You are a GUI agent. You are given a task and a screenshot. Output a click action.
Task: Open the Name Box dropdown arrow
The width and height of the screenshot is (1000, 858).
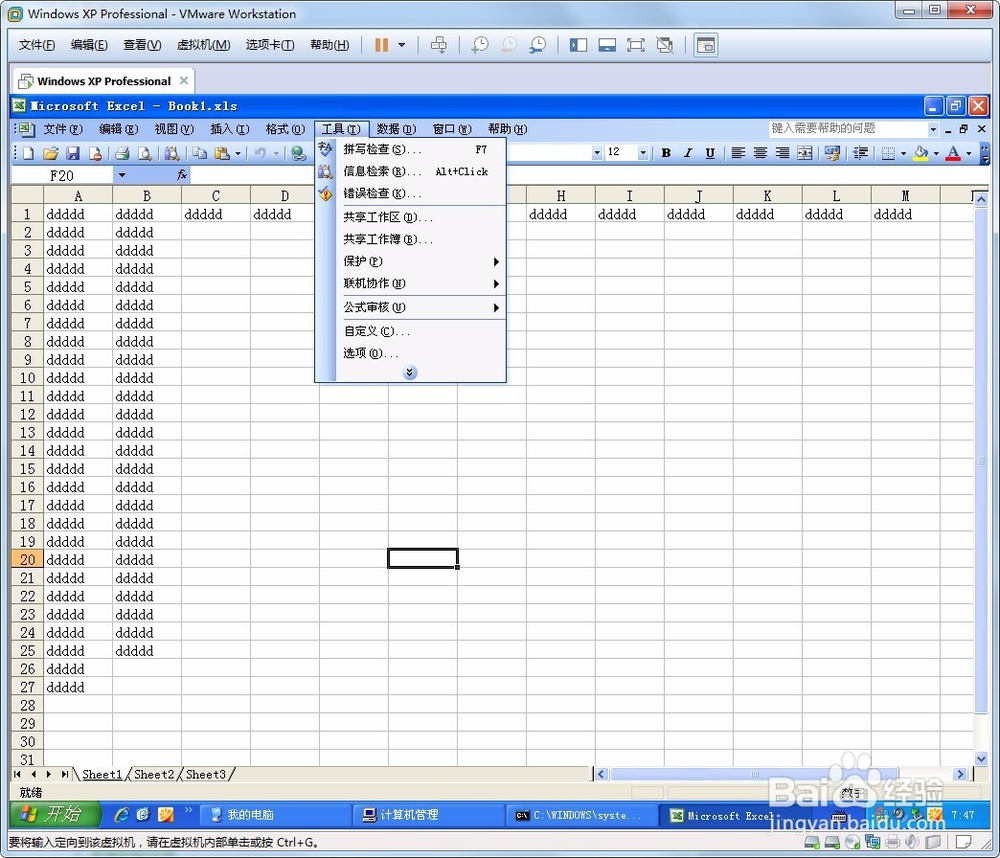coord(122,175)
